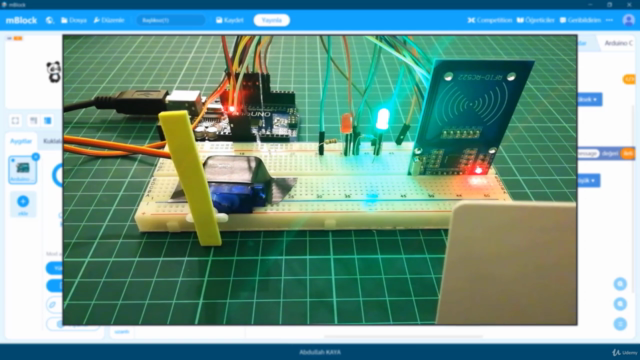Switch to the small stage layout icon
This screenshot has width=640, height=360.
[33, 120]
